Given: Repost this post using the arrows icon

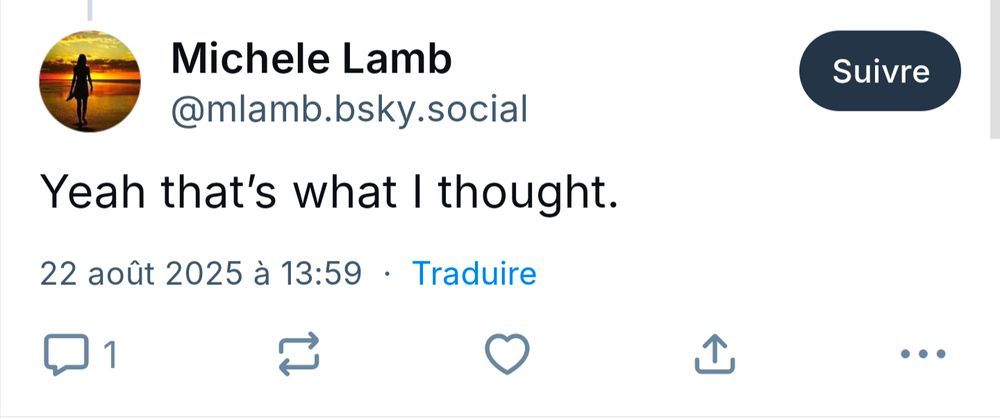Looking at the screenshot, I should 298,353.
